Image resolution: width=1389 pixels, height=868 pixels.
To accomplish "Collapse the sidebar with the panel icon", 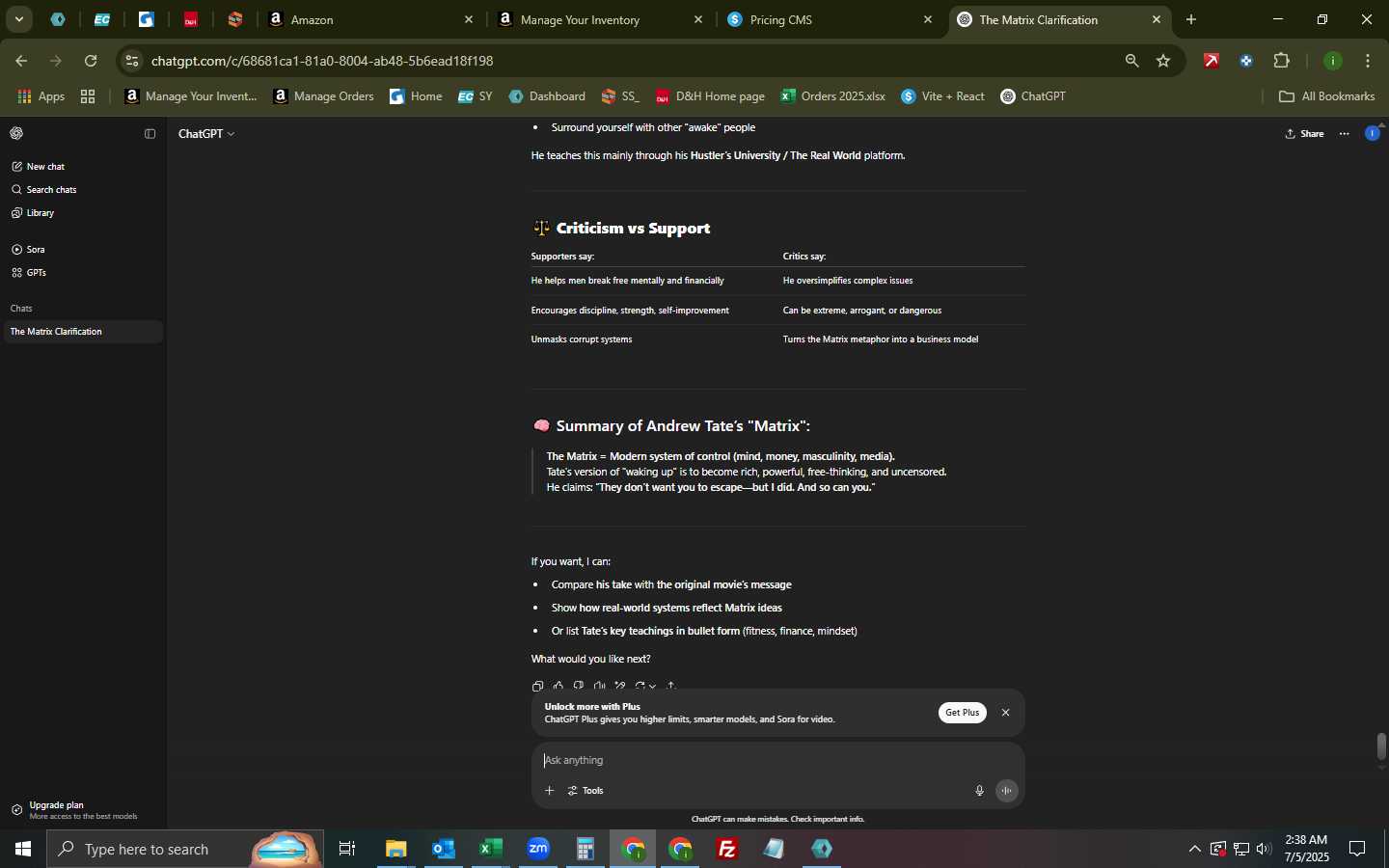I will point(150,134).
